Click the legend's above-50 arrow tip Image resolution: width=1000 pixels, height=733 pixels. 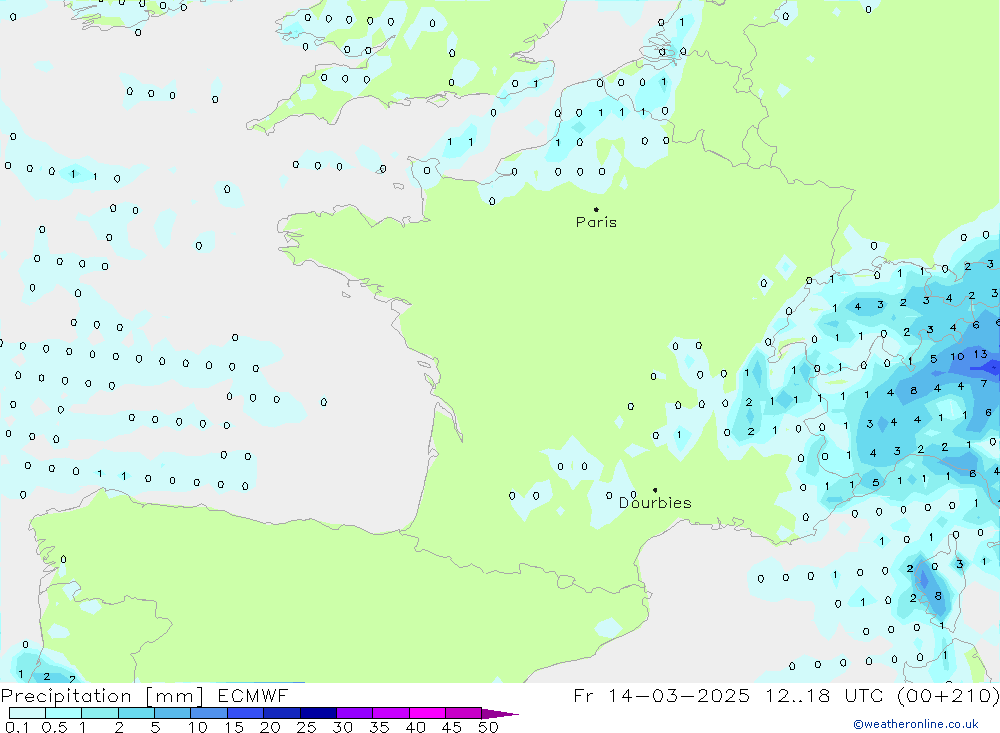pyautogui.click(x=501, y=714)
